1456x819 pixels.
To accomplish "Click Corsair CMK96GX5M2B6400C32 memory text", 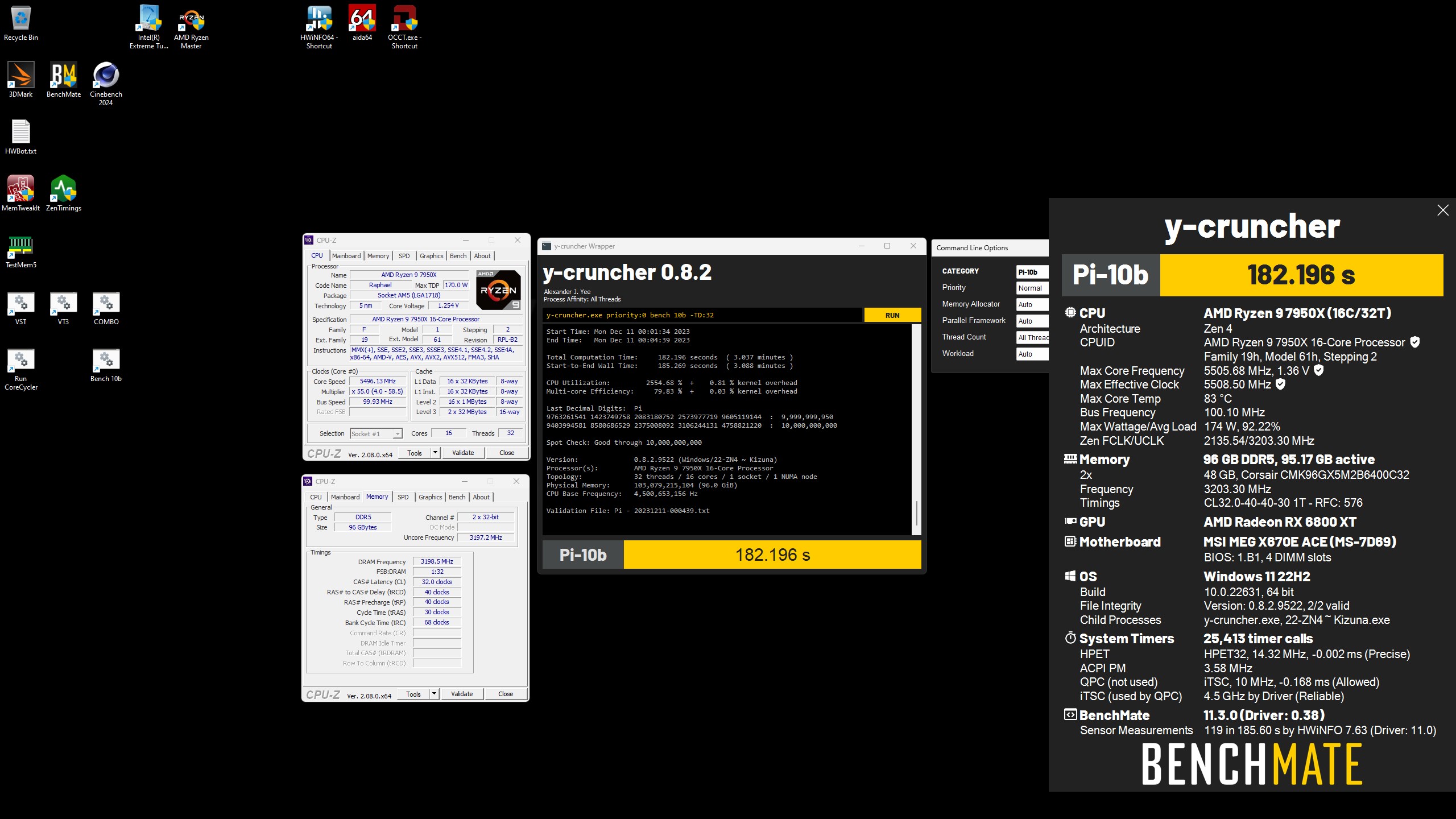I will pyautogui.click(x=1306, y=475).
